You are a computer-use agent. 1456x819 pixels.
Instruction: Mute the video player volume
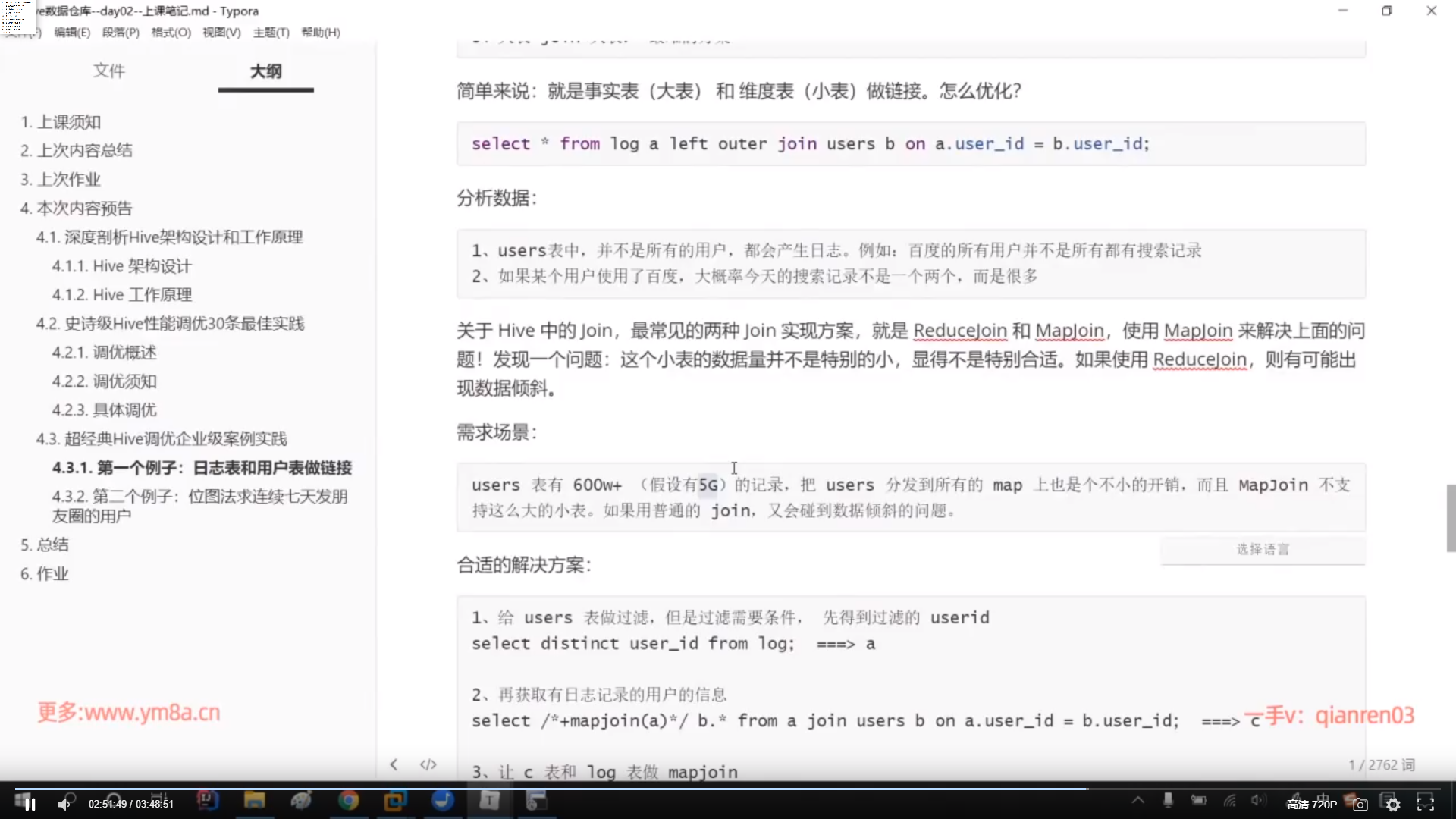64,804
